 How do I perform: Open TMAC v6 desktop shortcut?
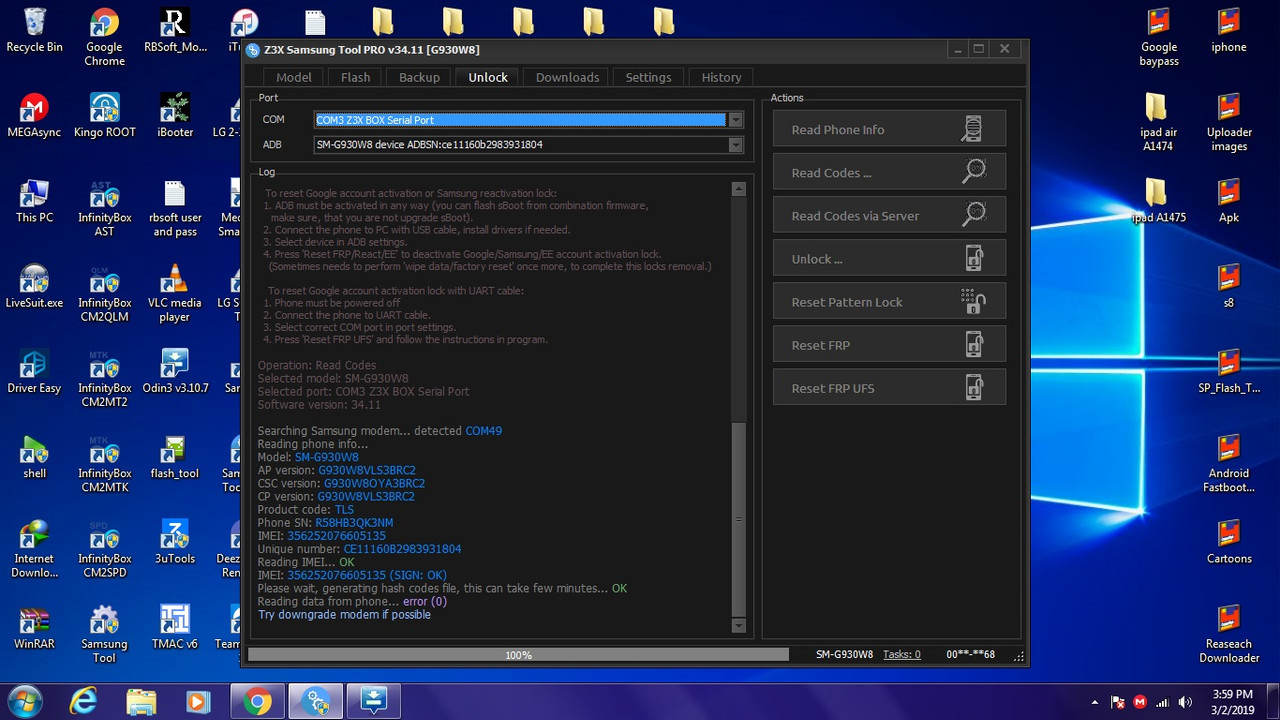[x=174, y=626]
